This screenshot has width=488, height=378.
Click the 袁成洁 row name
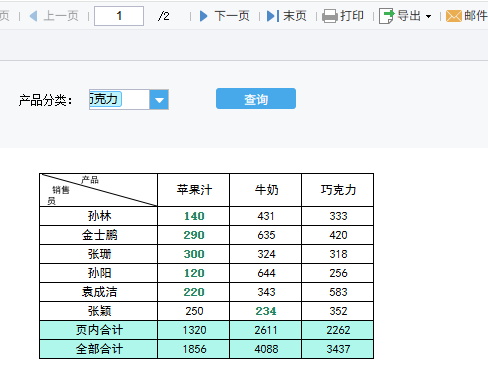point(99,292)
